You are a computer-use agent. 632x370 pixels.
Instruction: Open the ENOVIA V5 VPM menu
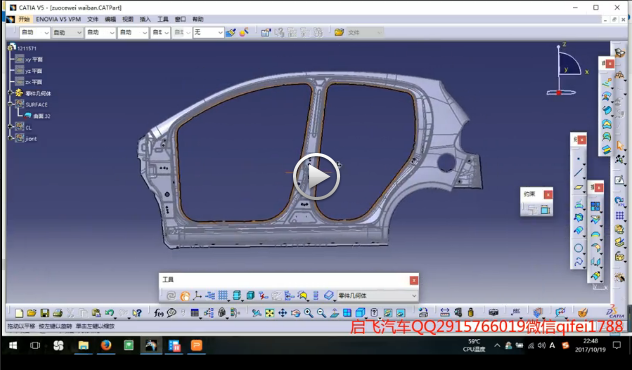58,19
